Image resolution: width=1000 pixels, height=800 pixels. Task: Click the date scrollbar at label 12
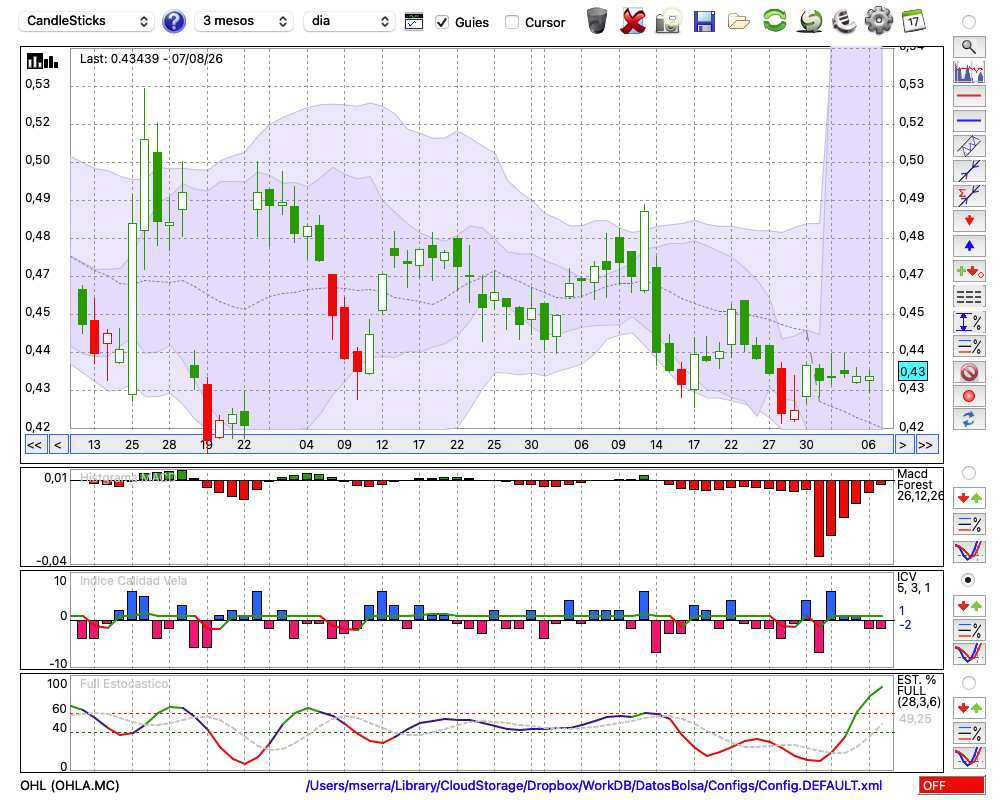(x=382, y=445)
